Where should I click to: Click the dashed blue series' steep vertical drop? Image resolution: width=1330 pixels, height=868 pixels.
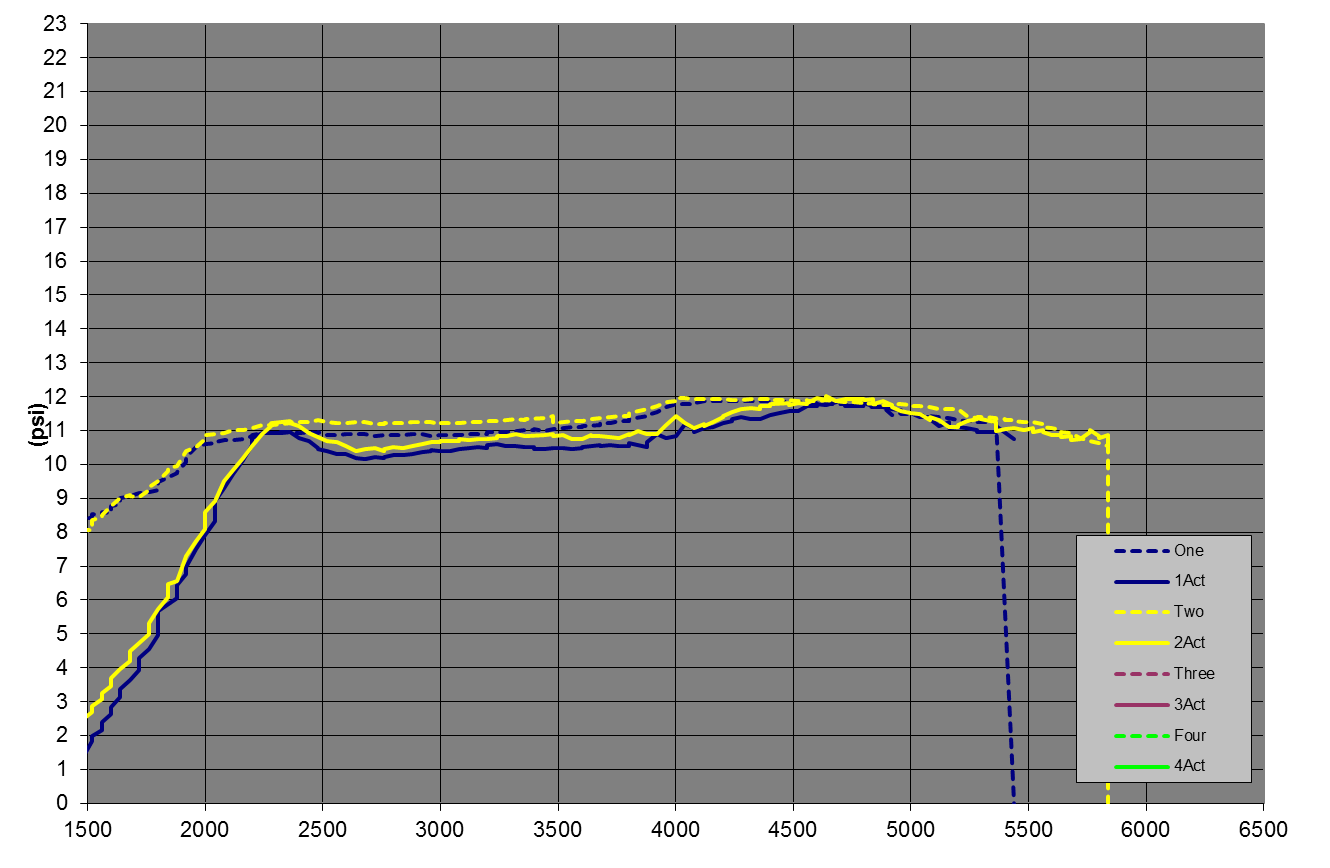[1006, 620]
